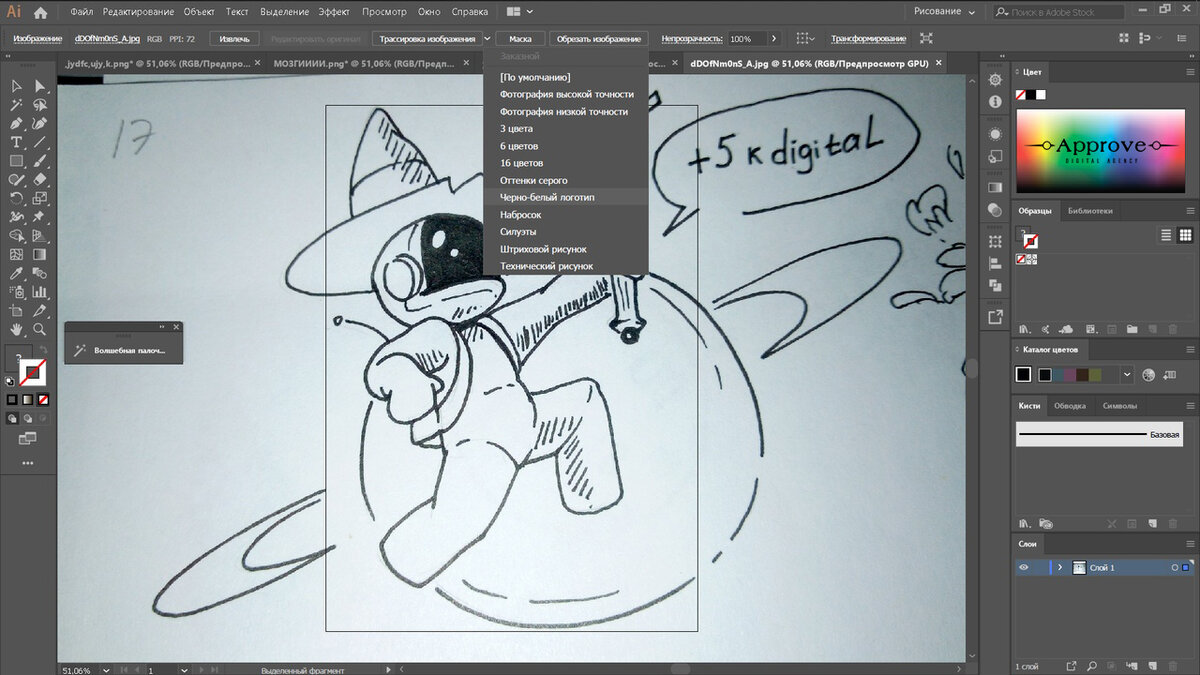Enable Draw Normal mode
This screenshot has height=675, width=1200.
coord(13,418)
